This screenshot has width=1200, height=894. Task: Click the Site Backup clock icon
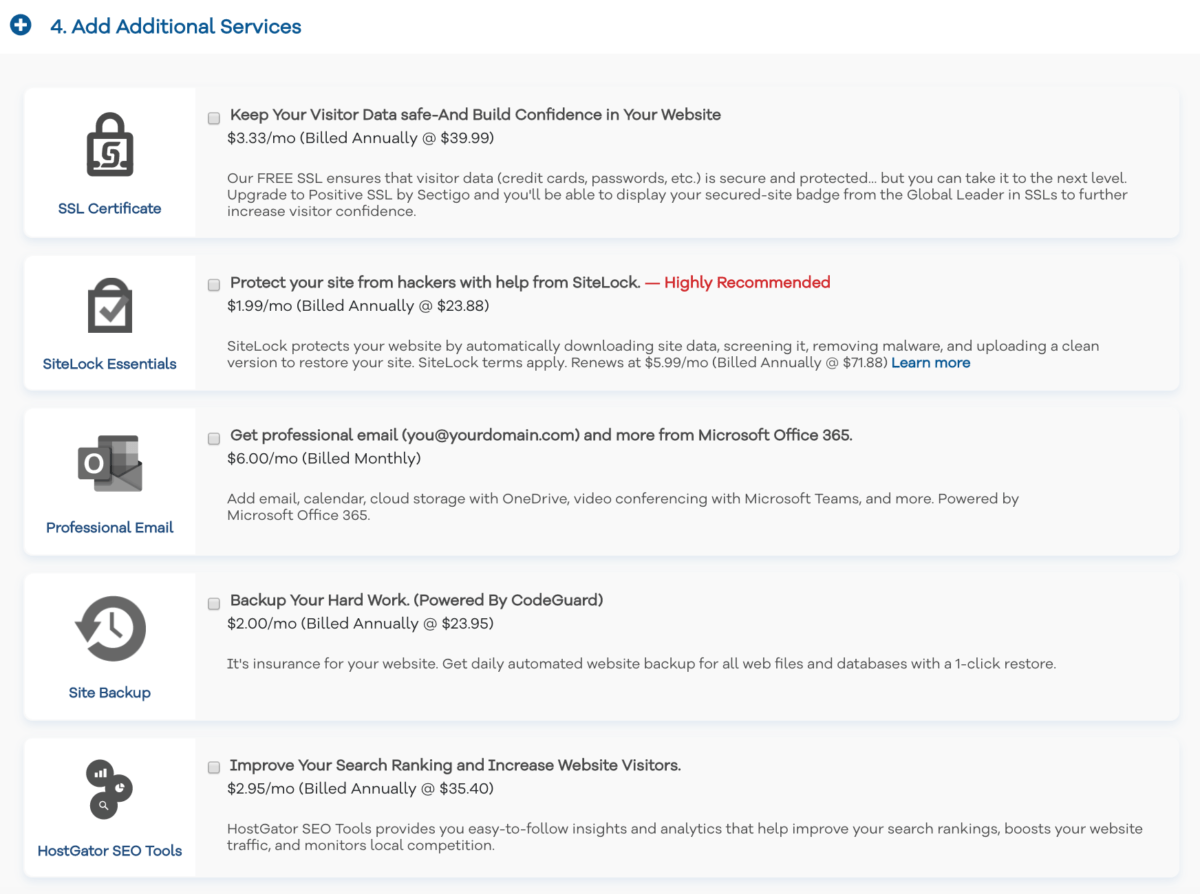tap(110, 628)
